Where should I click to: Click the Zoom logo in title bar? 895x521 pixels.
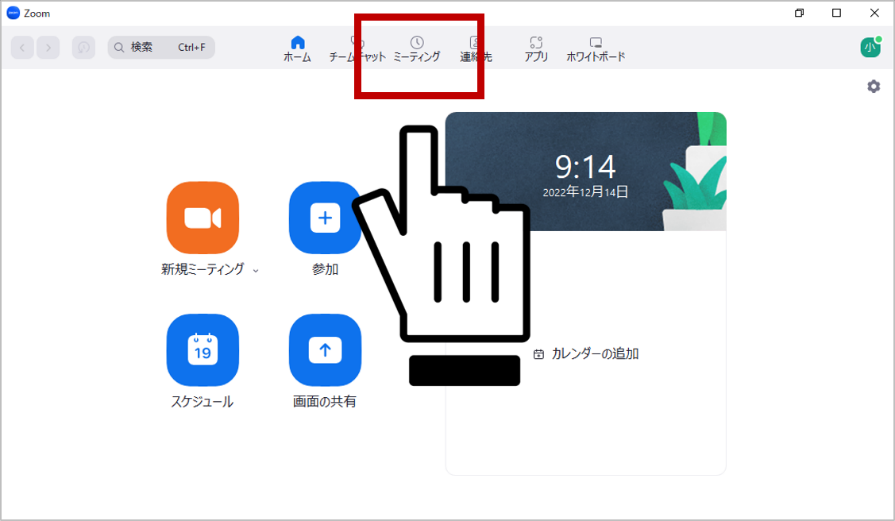[13, 13]
